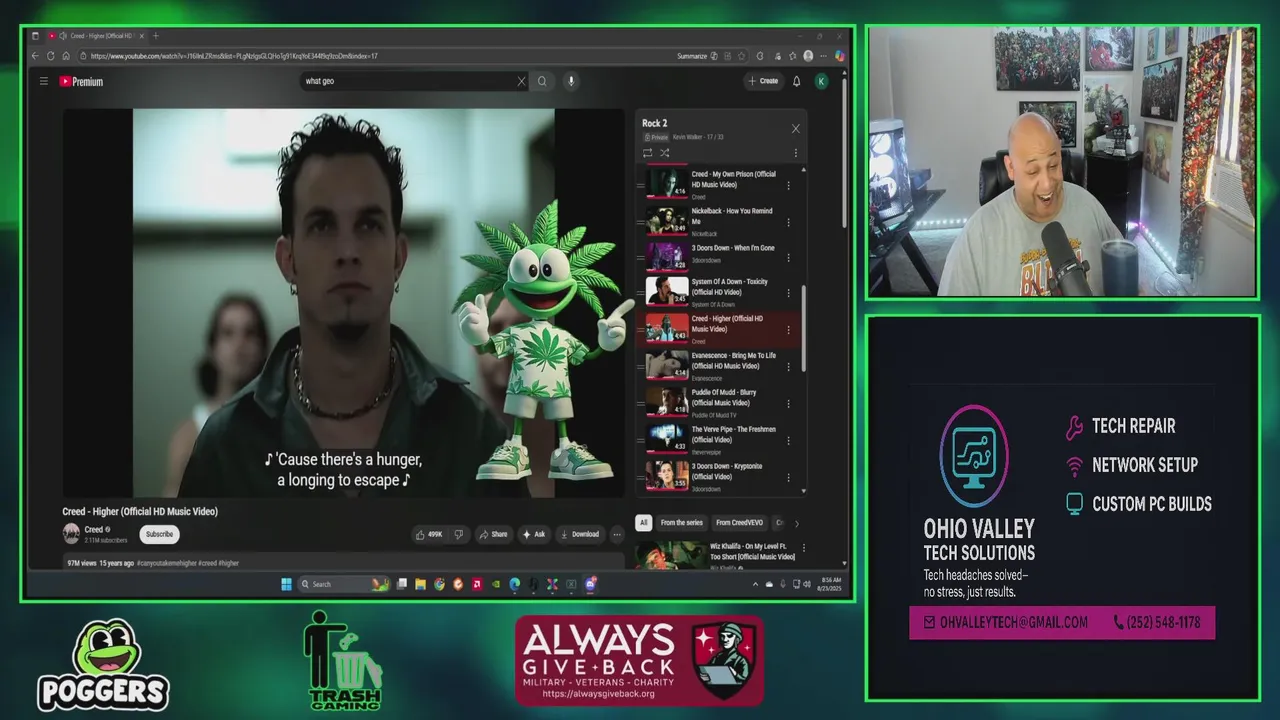
Task: Play Nickelback - How You Remind Me
Action: click(x=666, y=220)
